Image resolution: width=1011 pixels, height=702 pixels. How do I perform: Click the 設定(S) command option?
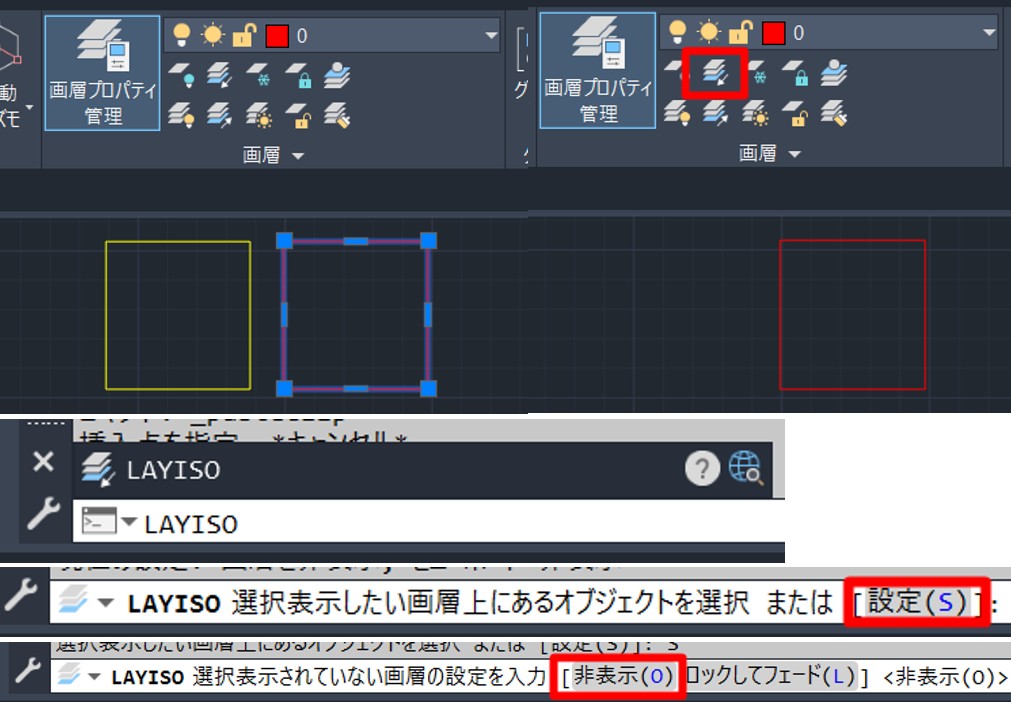pos(917,603)
